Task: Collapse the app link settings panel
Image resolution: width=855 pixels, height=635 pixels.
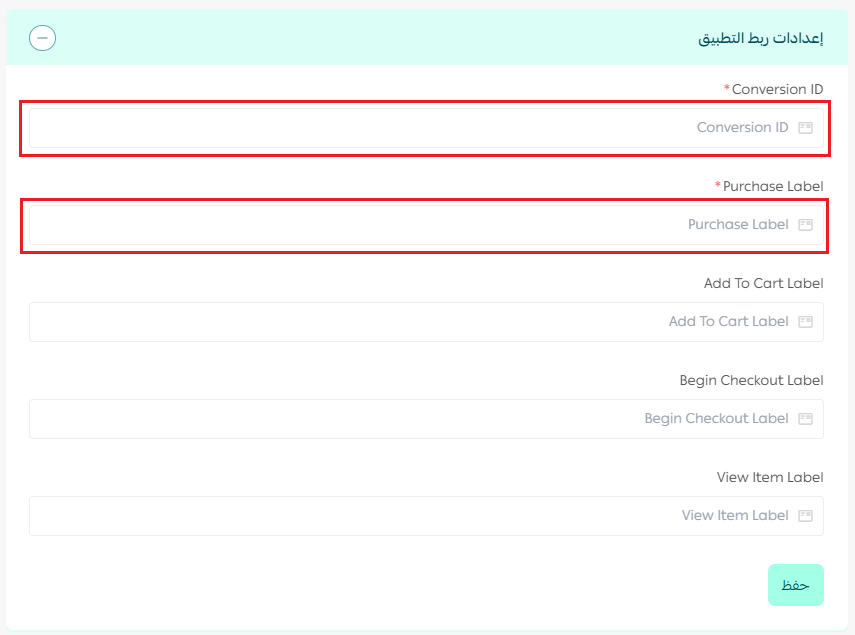Action: tap(43, 38)
